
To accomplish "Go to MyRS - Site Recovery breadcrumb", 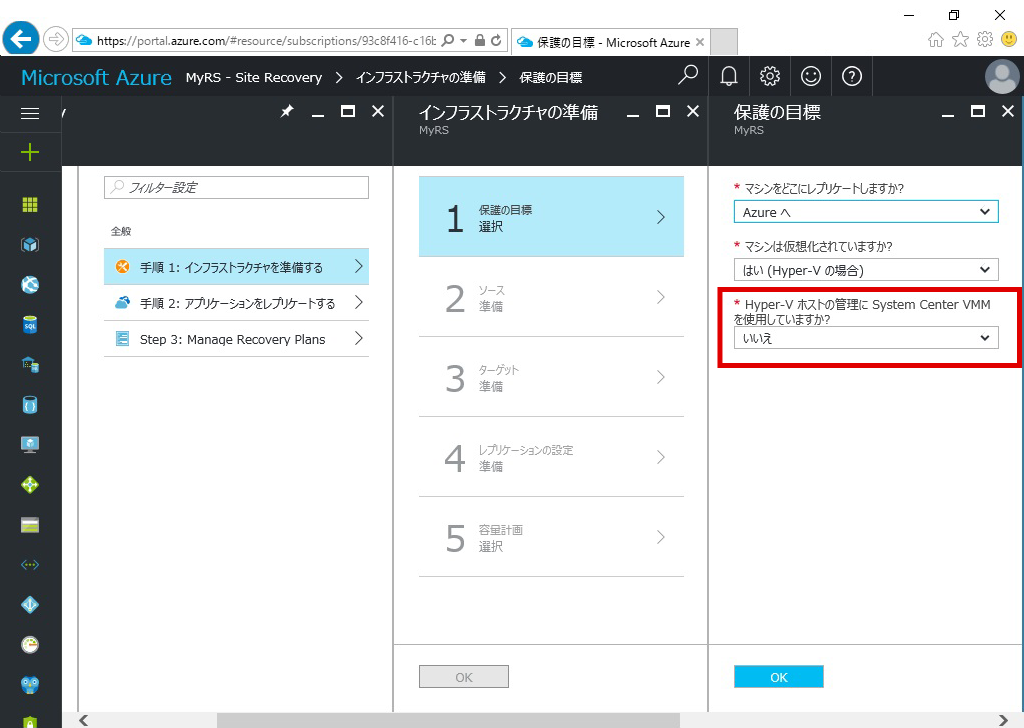I will tap(253, 77).
